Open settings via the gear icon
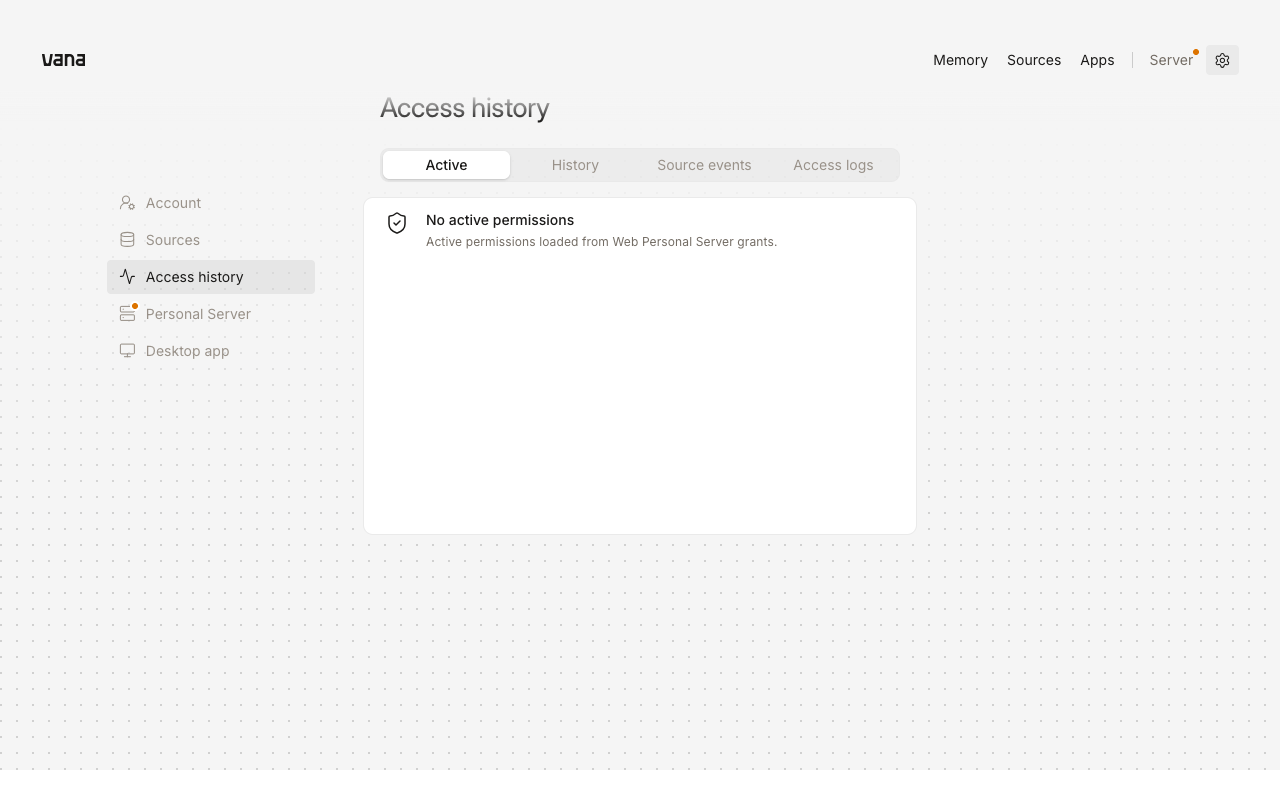Screen dimensions: 1280x800 click(x=1222, y=60)
